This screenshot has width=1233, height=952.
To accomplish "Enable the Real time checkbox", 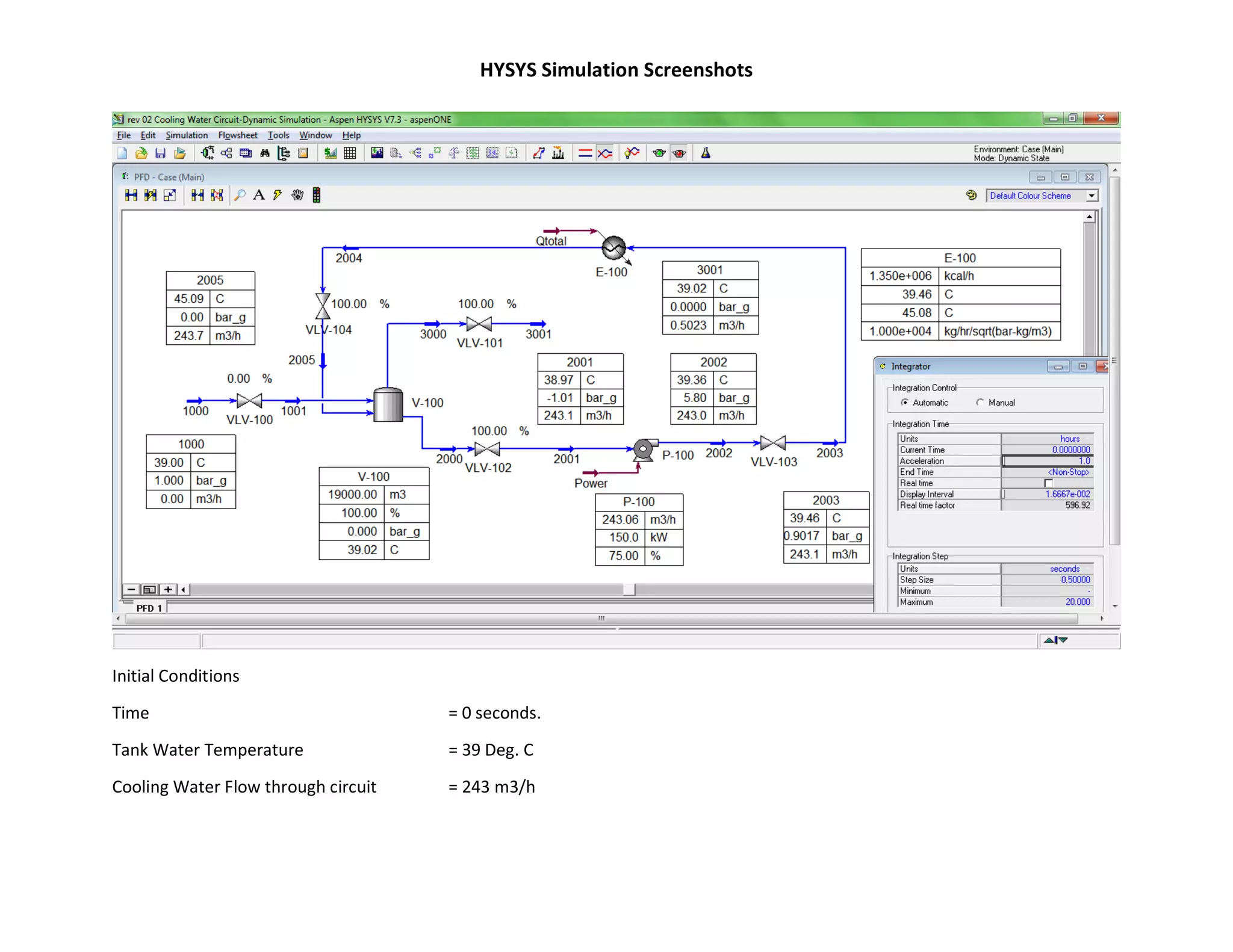I will coord(1048,483).
